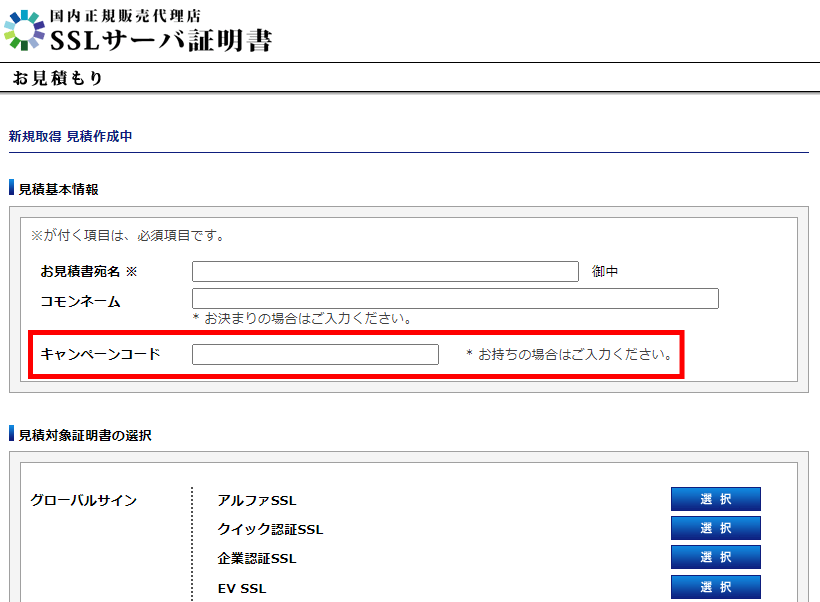
Task: Click the 必須項目です required-fields notice
Action: [128, 235]
